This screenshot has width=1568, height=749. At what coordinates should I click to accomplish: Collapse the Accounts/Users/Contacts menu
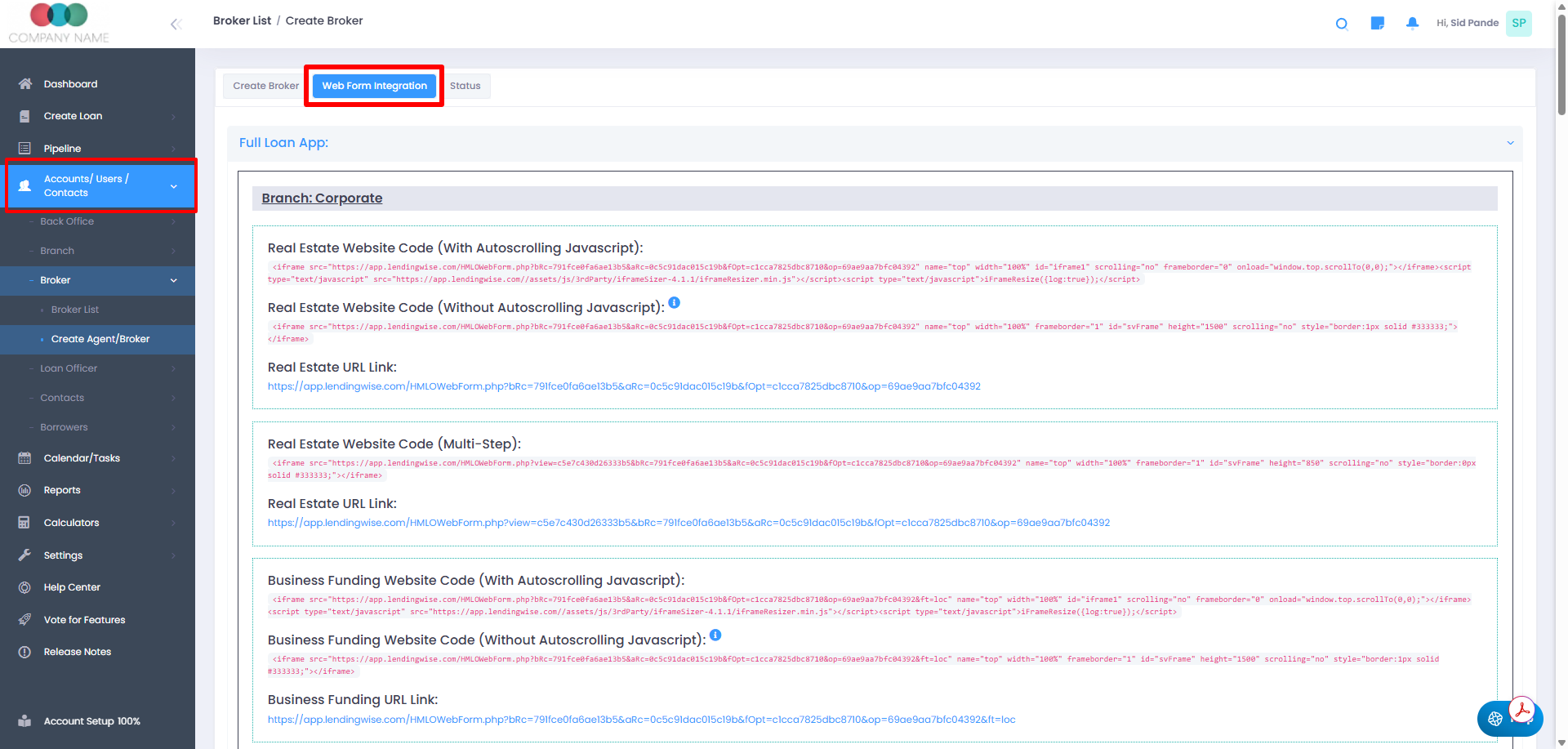coord(173,186)
